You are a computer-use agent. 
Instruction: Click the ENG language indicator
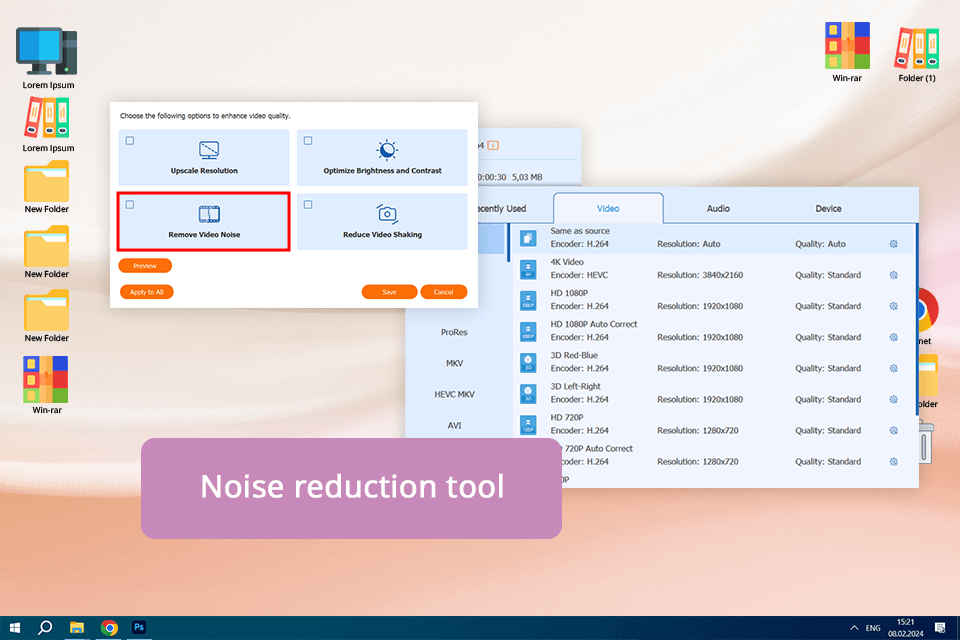coord(873,628)
